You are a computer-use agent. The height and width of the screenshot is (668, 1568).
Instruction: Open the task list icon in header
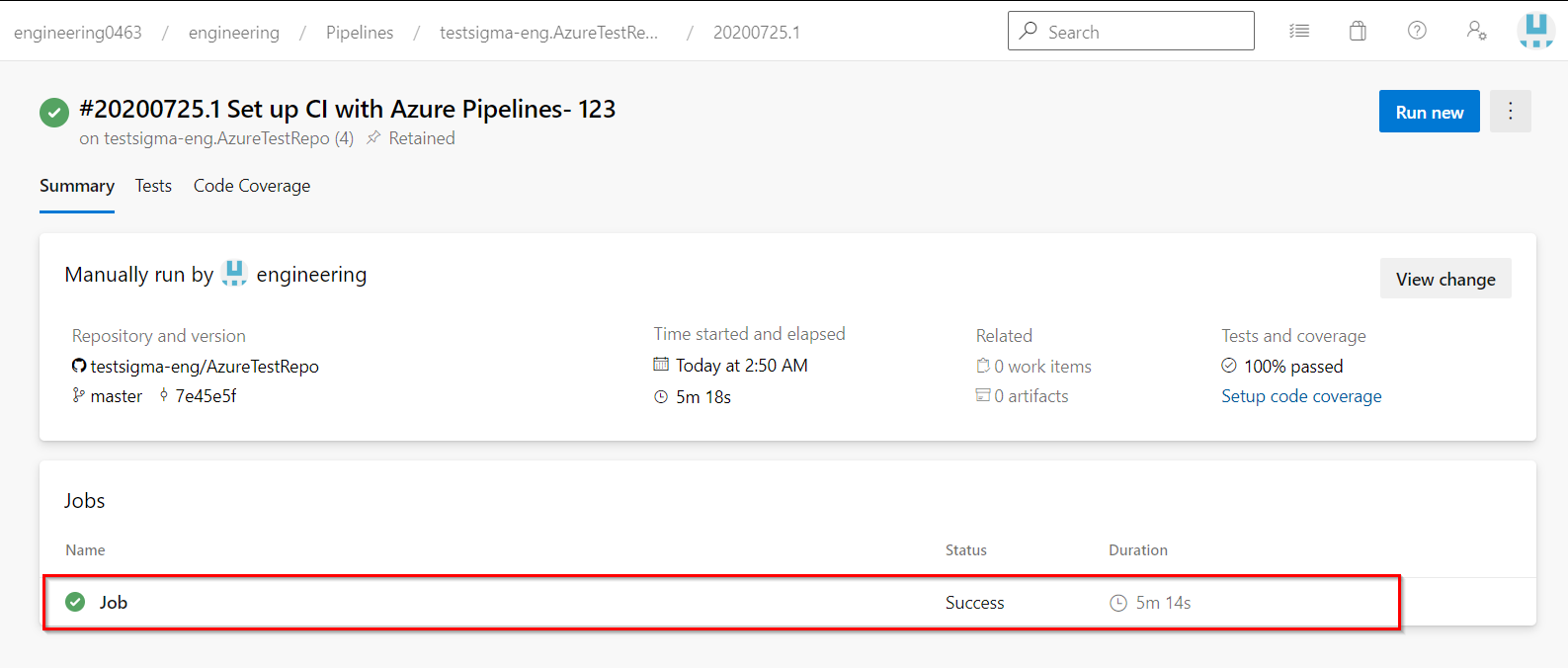tap(1299, 32)
